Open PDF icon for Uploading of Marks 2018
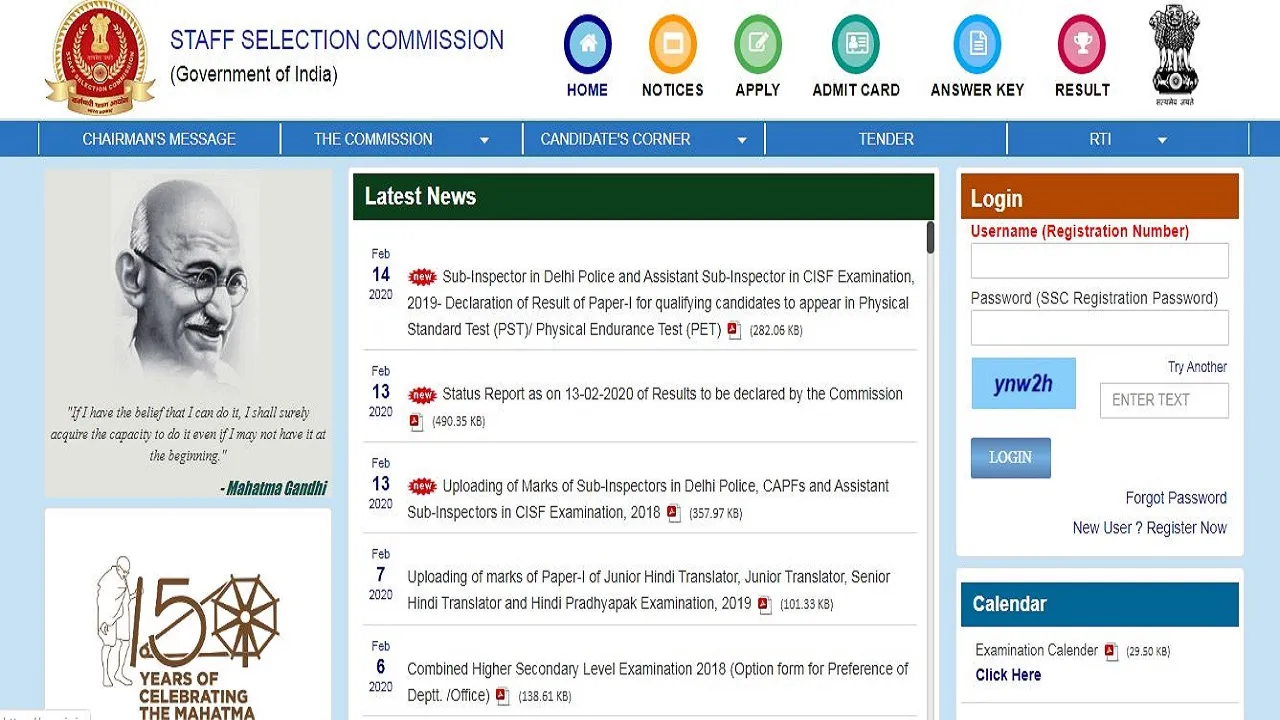 674,513
